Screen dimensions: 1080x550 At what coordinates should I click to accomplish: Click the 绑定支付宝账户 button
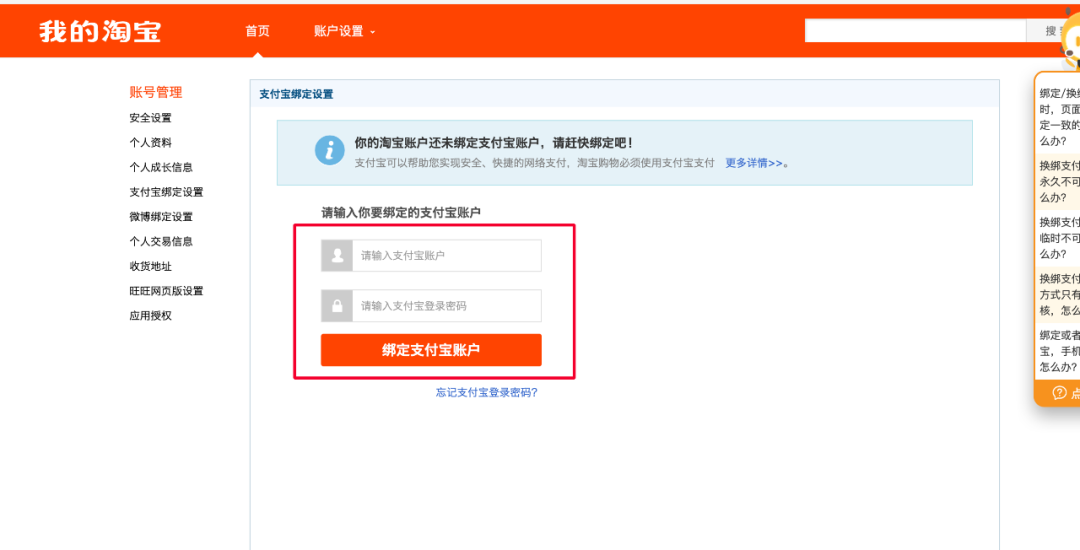pos(431,350)
